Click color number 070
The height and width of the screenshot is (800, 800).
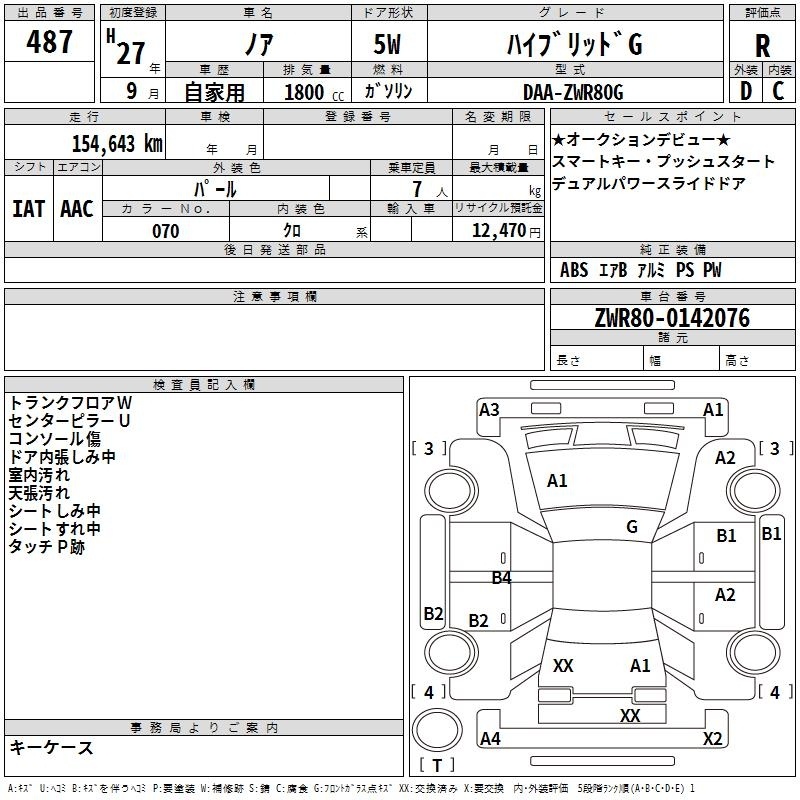[166, 231]
